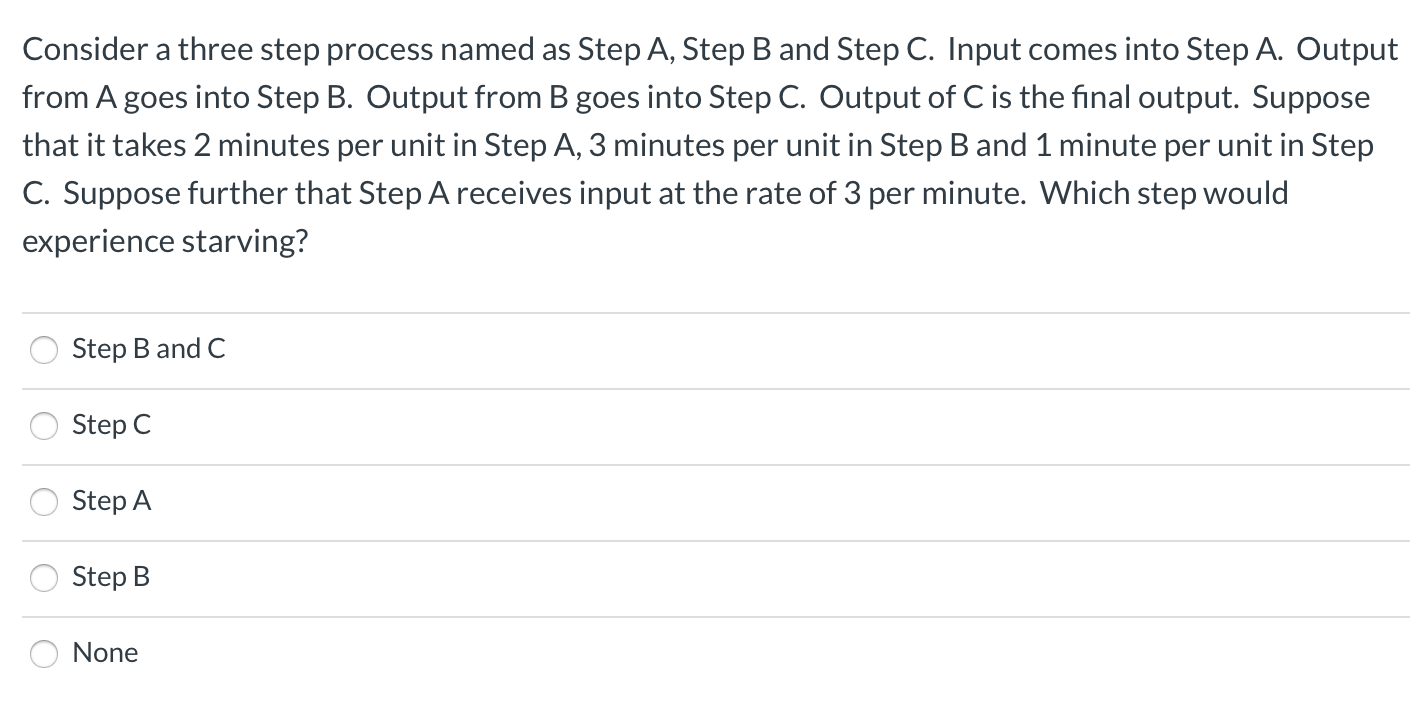Click the "Step B" option label
Screen dimensions: 1424x706
pos(111,577)
